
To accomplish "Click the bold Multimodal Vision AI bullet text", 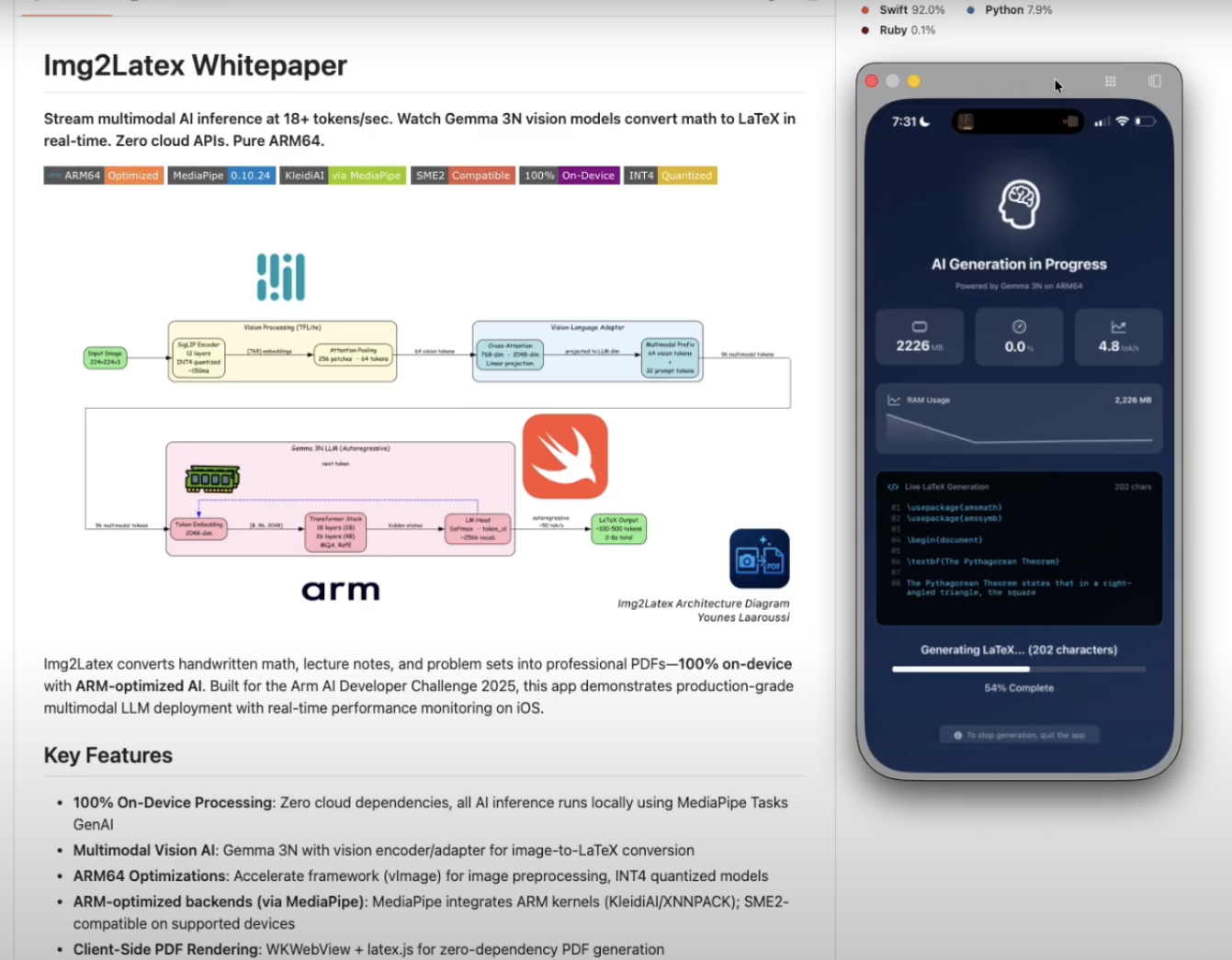I will 146,850.
